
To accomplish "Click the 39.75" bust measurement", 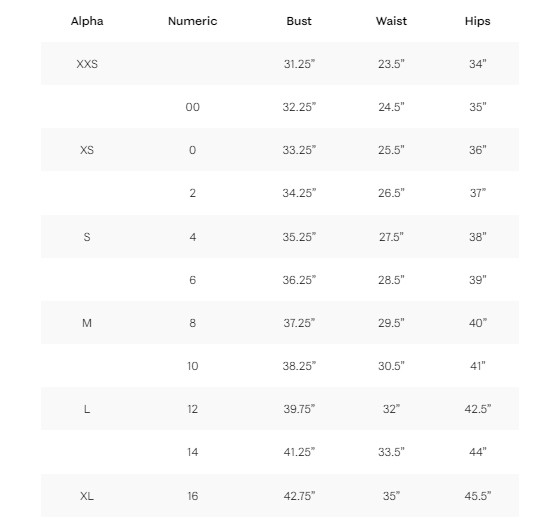I will click(299, 409).
